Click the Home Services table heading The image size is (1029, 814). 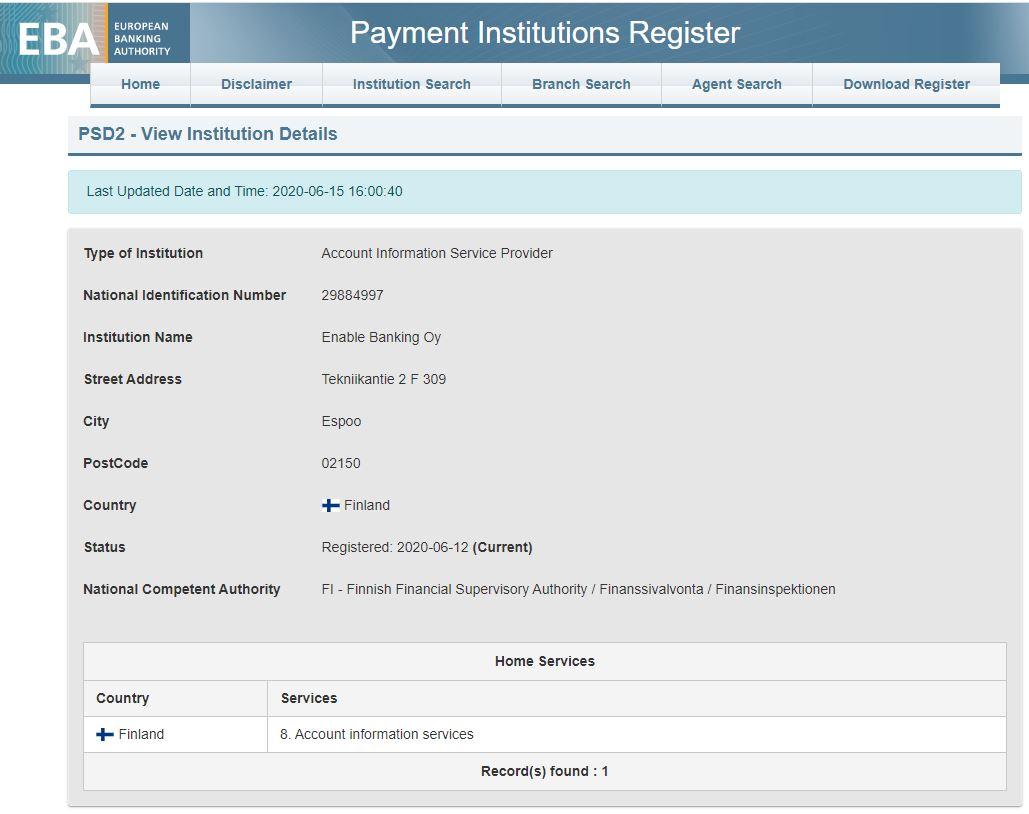(x=545, y=662)
